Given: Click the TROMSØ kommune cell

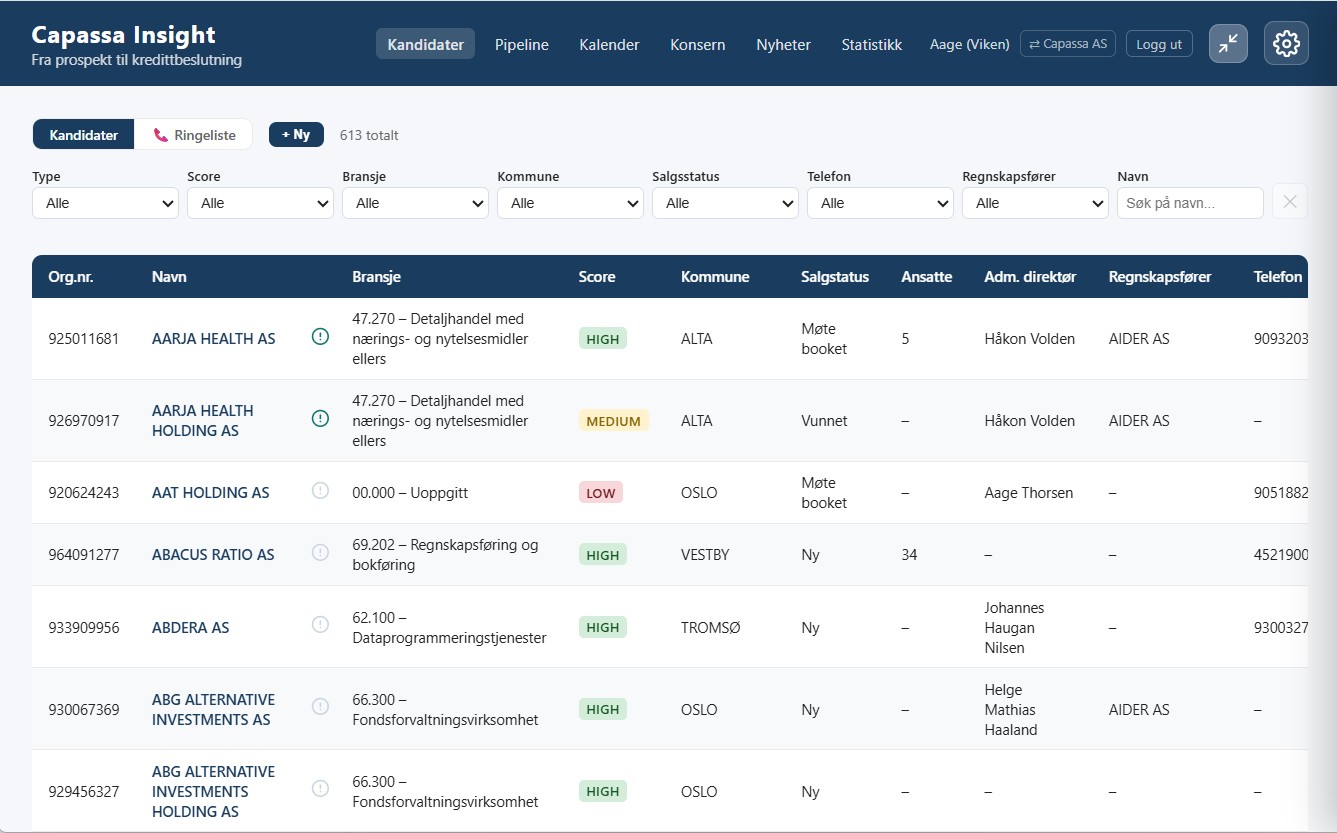Looking at the screenshot, I should coord(710,628).
